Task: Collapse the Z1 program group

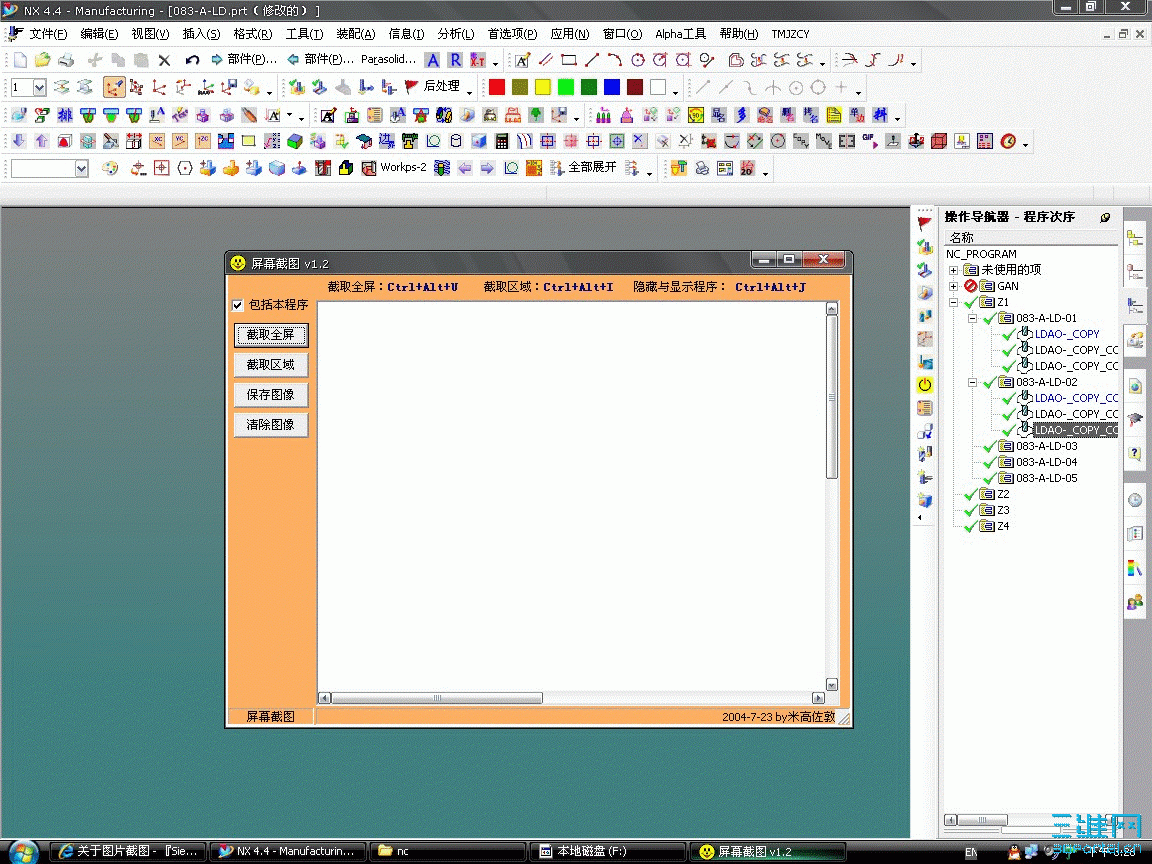Action: [x=953, y=302]
